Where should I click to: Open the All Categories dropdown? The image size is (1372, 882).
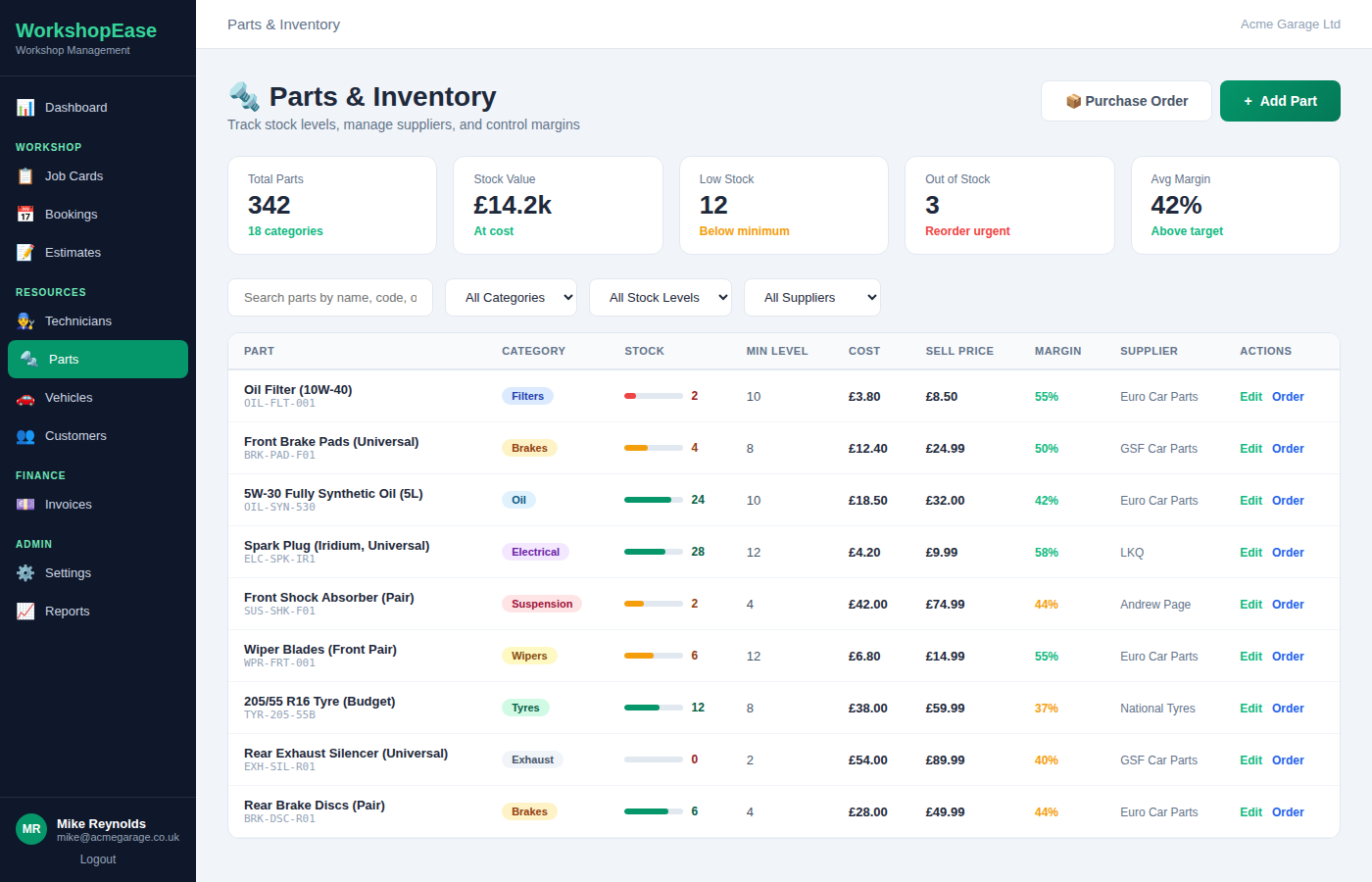pyautogui.click(x=511, y=297)
